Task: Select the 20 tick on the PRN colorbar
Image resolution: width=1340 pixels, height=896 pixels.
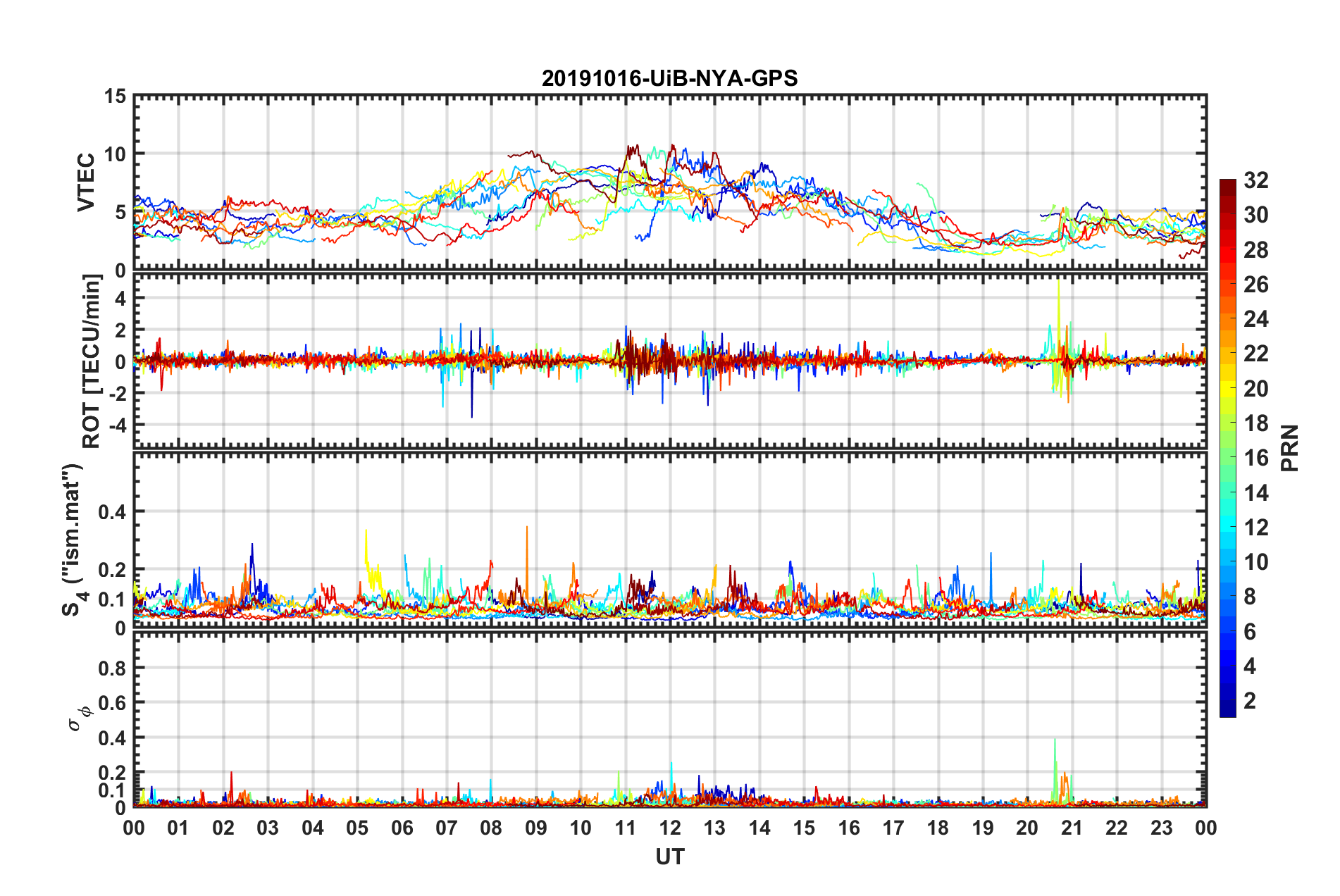Action: point(1256,389)
